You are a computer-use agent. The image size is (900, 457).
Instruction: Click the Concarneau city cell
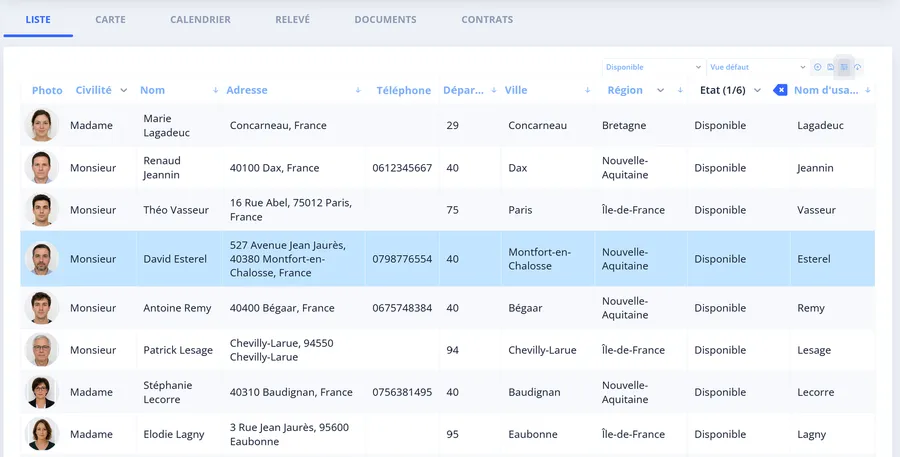[537, 125]
